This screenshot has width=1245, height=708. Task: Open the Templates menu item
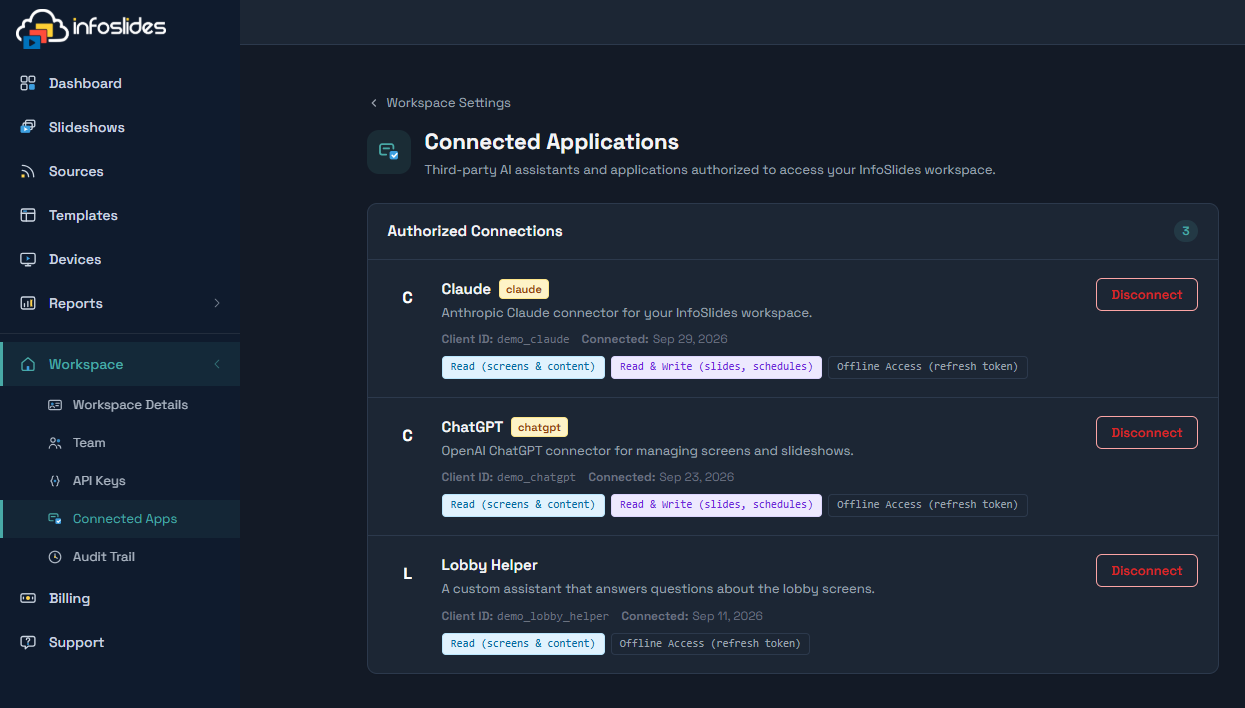point(120,215)
